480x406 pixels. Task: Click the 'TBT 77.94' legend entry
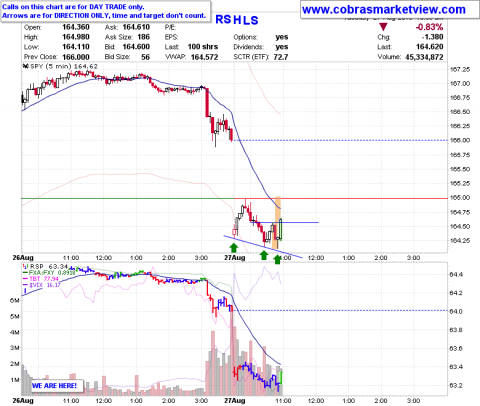pos(40,279)
